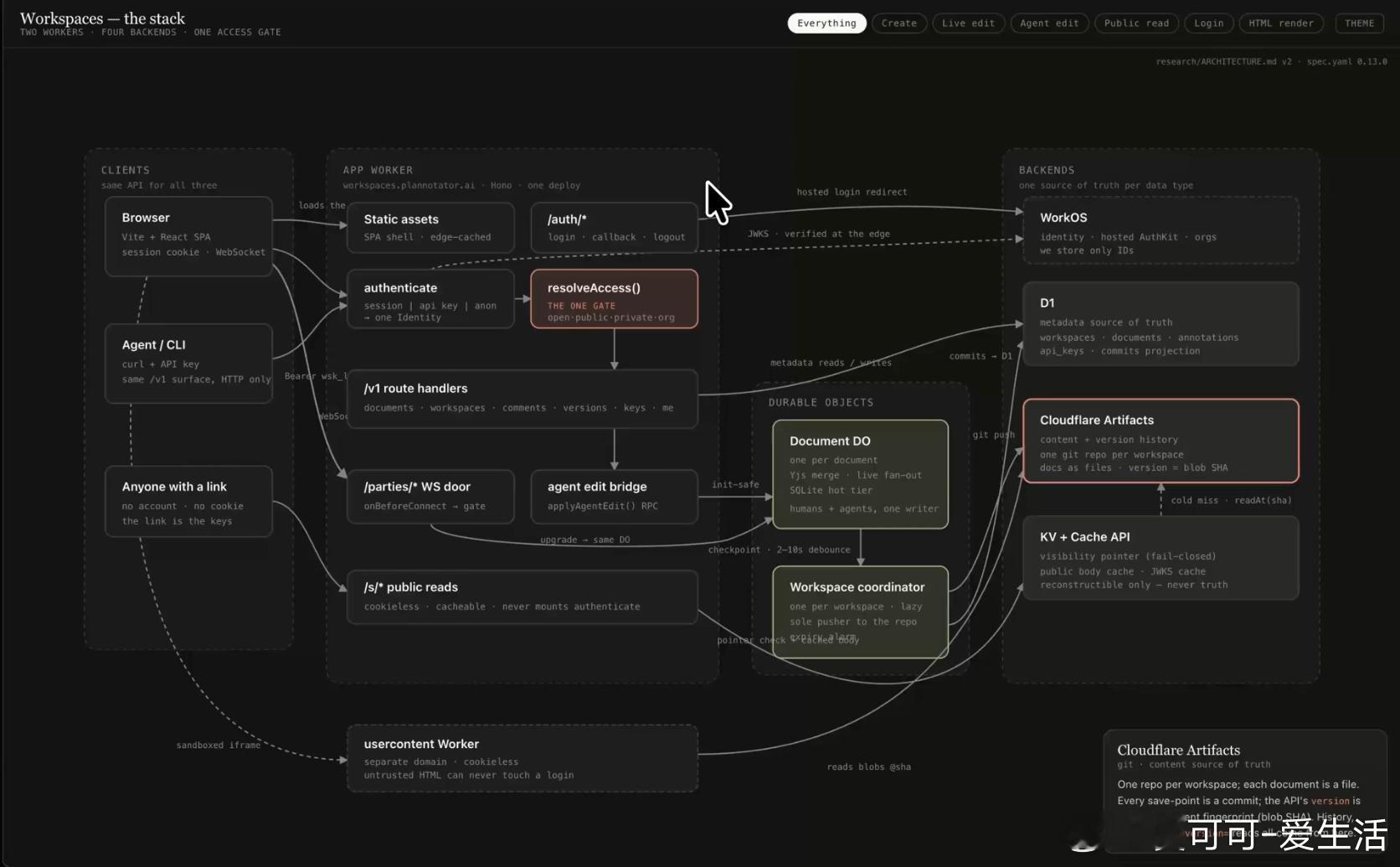Viewport: 1400px width, 867px height.
Task: Choose the Login flow filter
Action: pyautogui.click(x=1208, y=23)
